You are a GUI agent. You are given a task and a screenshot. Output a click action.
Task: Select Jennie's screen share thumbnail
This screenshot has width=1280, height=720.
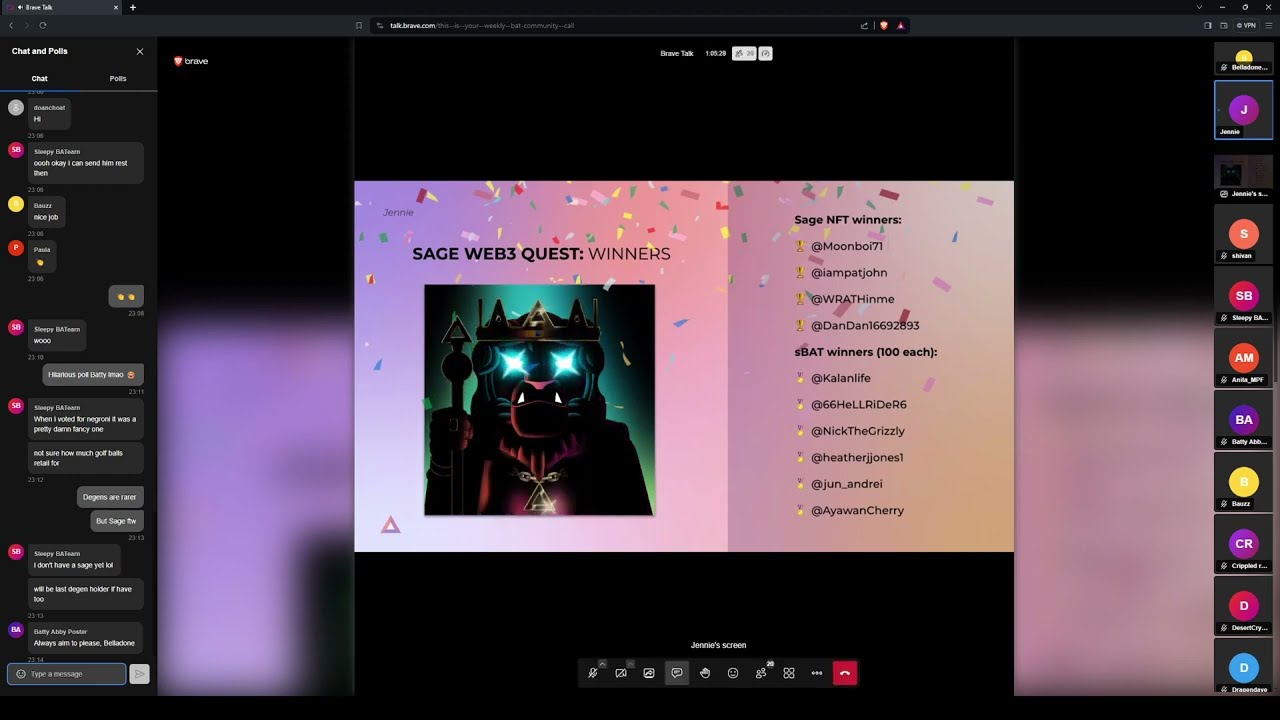[1244, 177]
